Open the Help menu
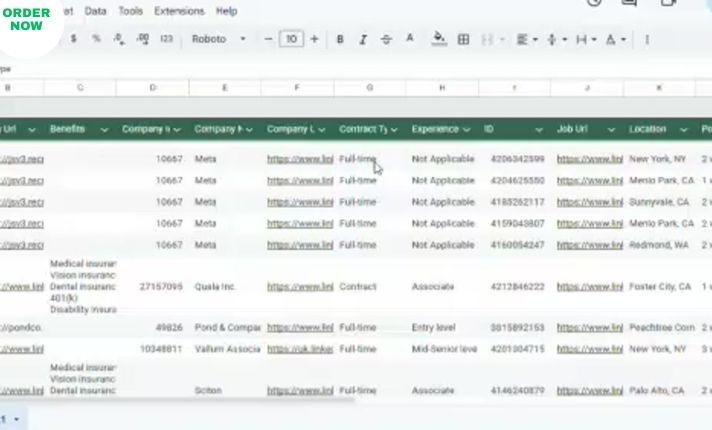 point(226,11)
